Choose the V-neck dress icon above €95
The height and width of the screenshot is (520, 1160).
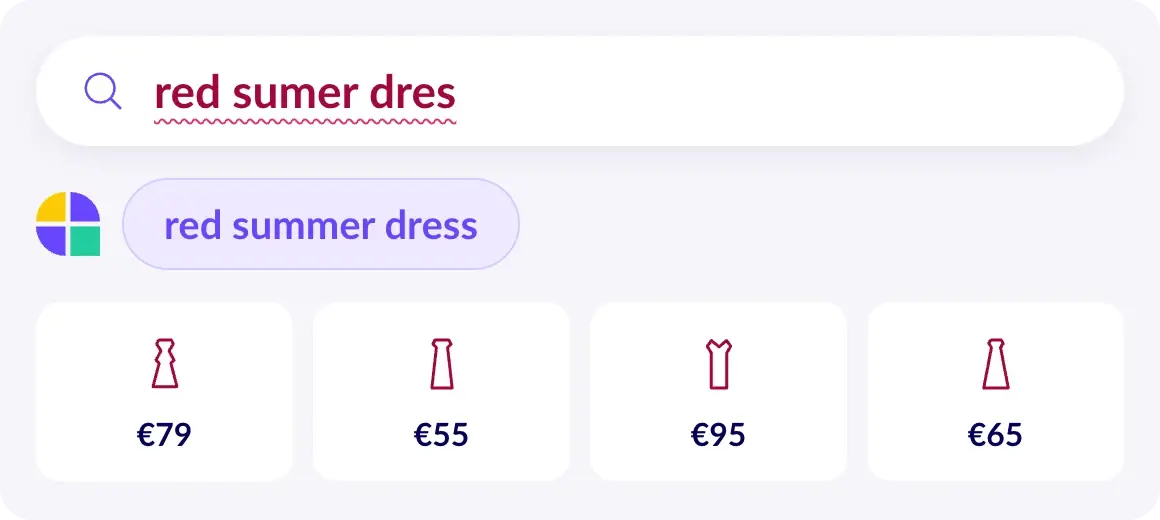coord(719,363)
